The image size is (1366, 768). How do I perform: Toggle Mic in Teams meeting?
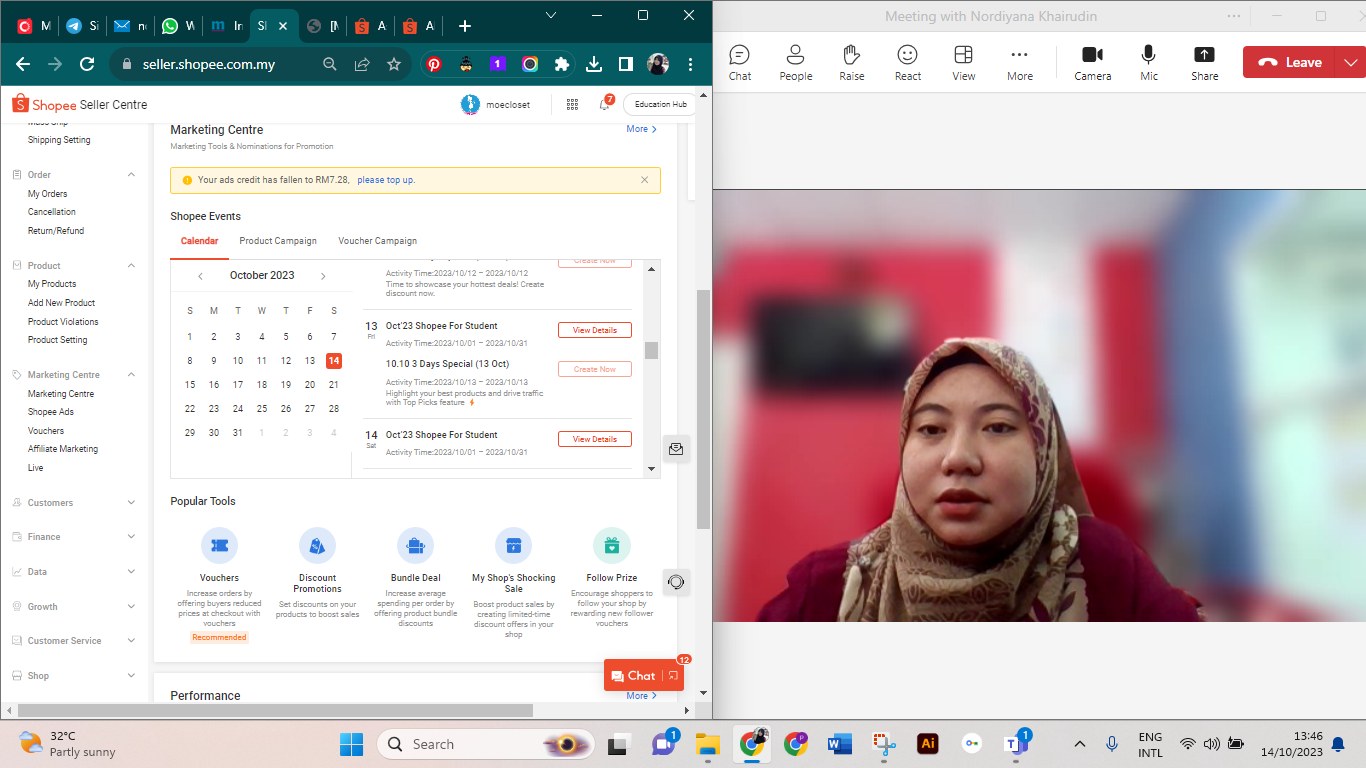(1149, 62)
